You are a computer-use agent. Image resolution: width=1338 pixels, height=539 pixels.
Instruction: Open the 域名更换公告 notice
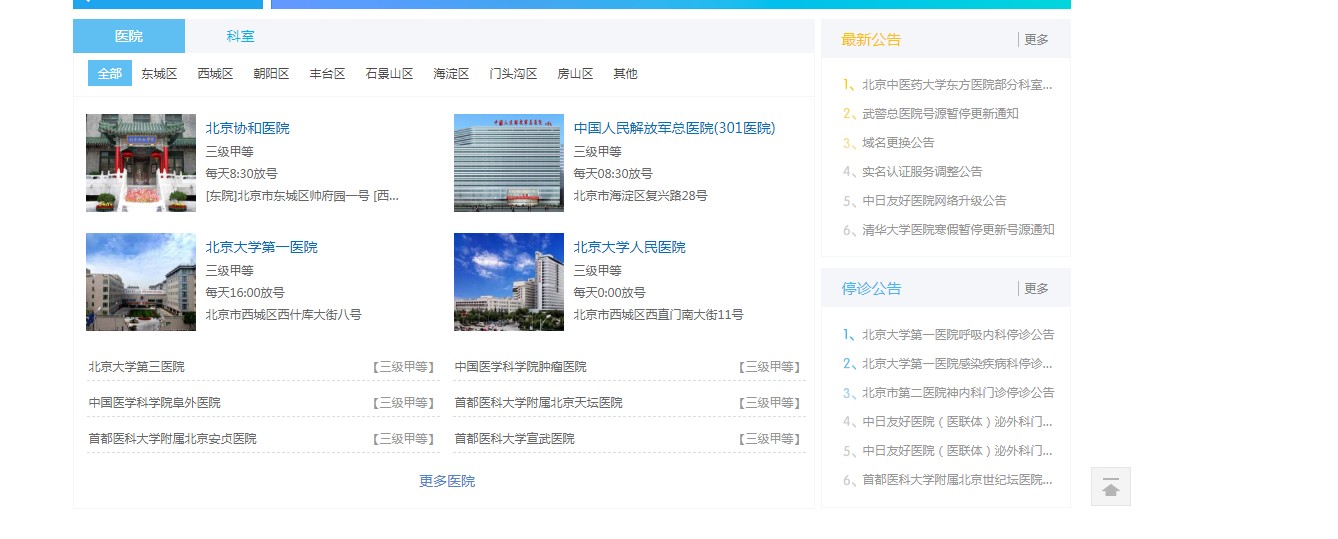898,143
